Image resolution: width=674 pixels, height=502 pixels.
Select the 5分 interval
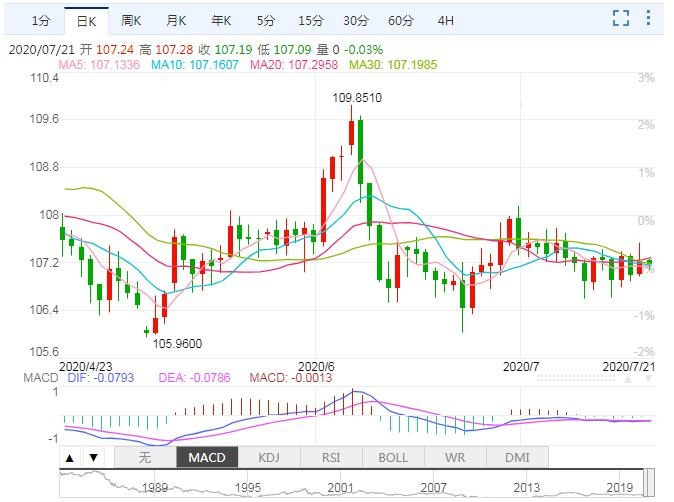[x=265, y=20]
